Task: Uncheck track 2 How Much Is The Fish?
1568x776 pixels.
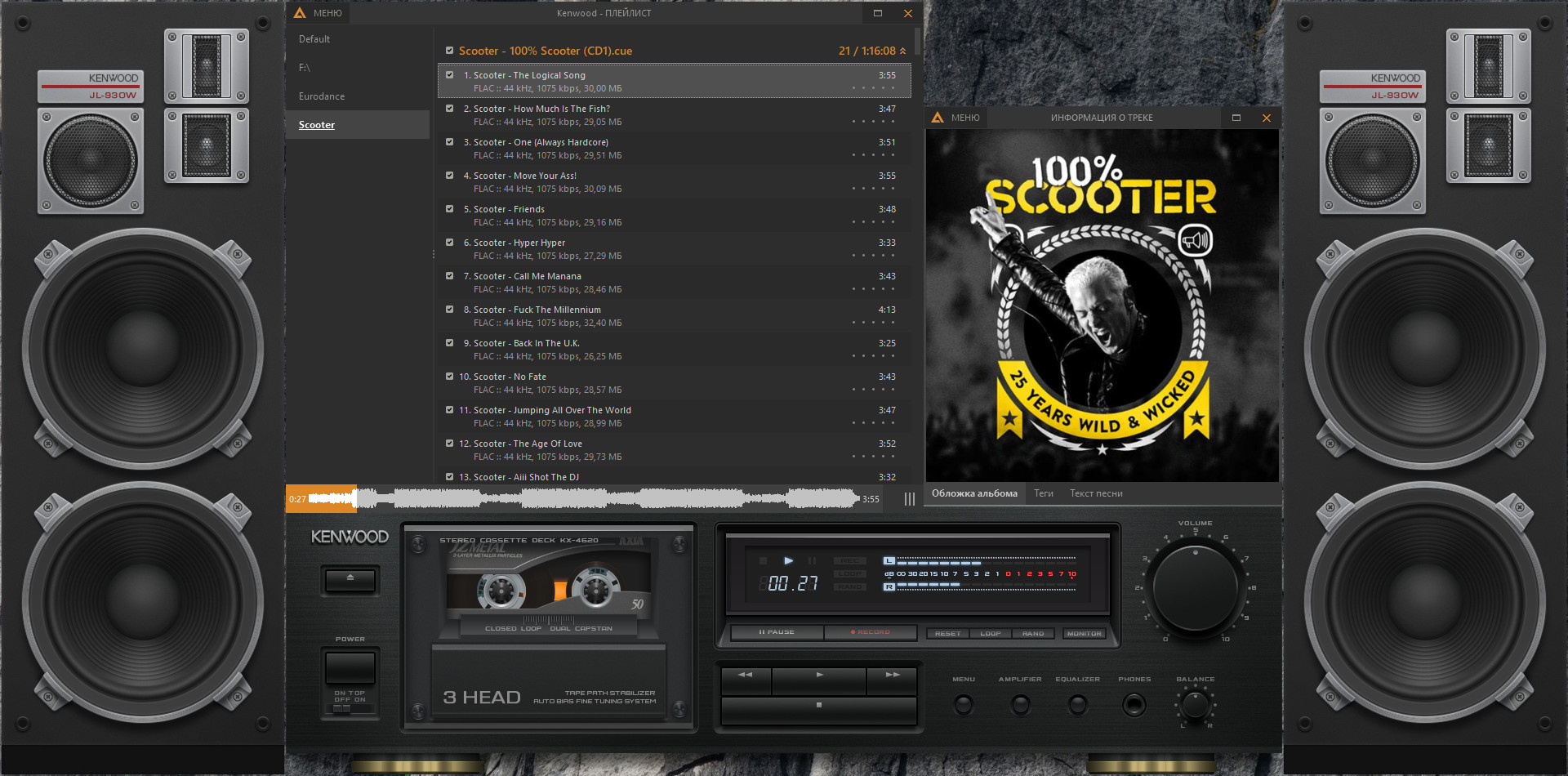Action: (x=449, y=108)
